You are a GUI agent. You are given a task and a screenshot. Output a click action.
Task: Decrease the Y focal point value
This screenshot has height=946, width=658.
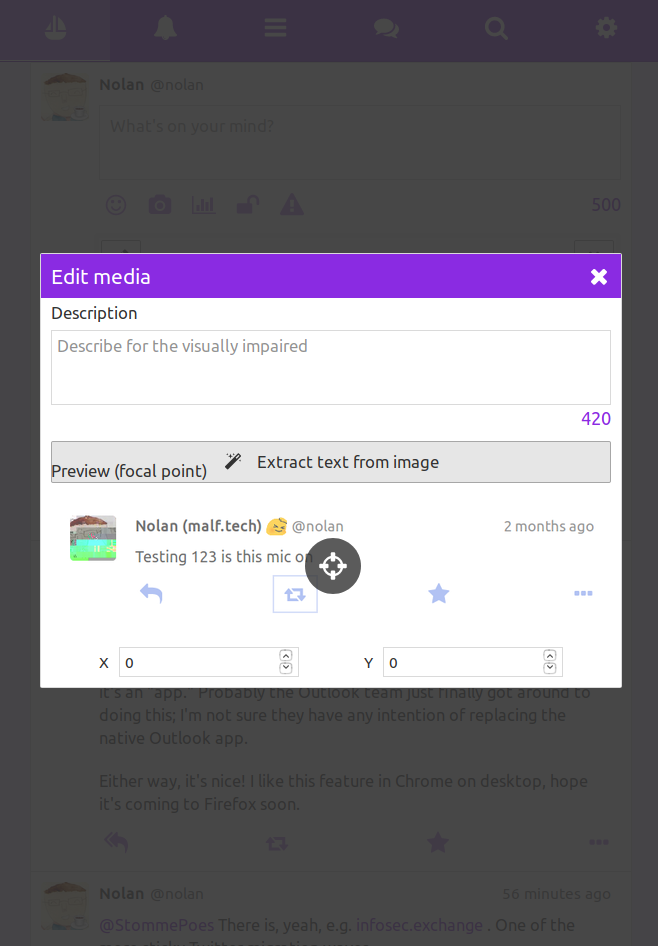[549, 668]
